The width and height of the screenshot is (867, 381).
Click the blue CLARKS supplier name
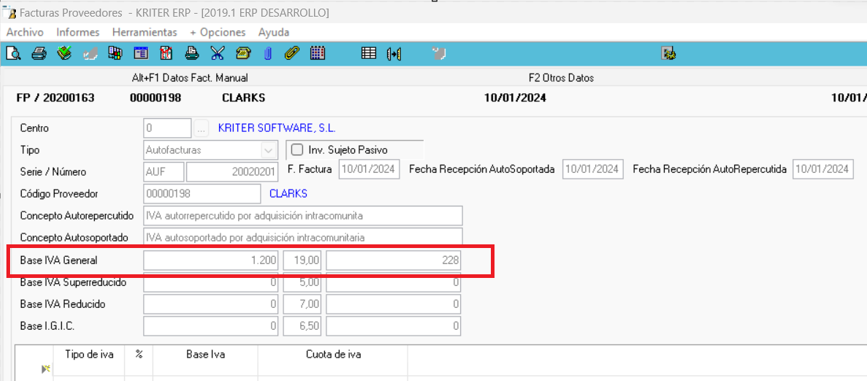pos(288,194)
